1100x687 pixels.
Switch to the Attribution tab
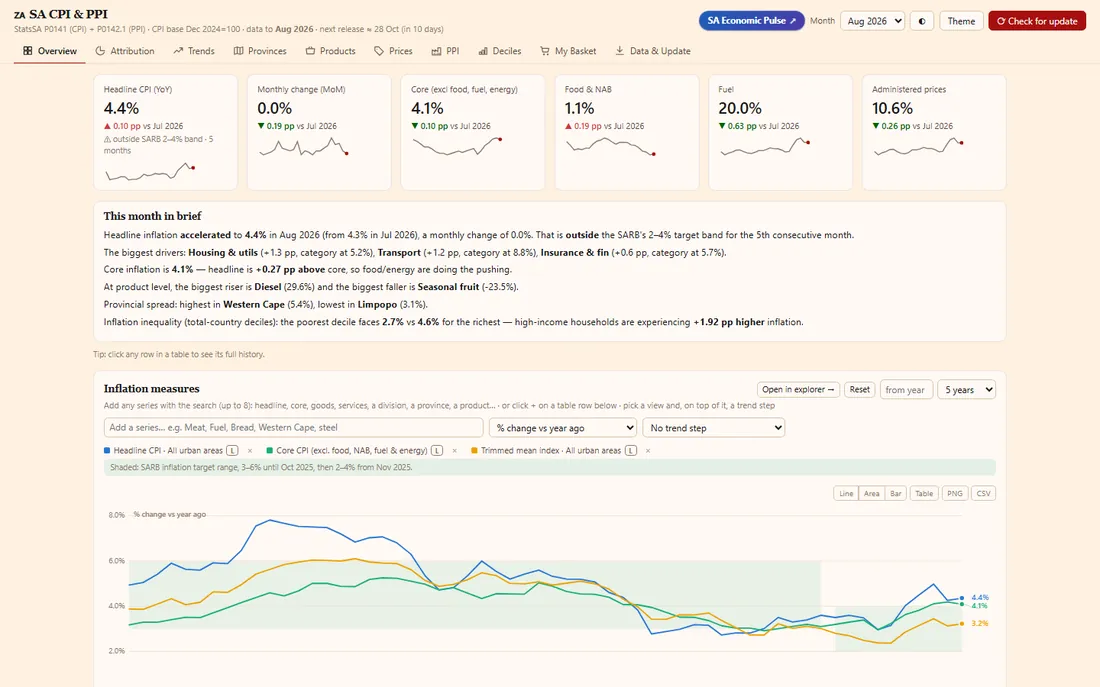pos(125,51)
